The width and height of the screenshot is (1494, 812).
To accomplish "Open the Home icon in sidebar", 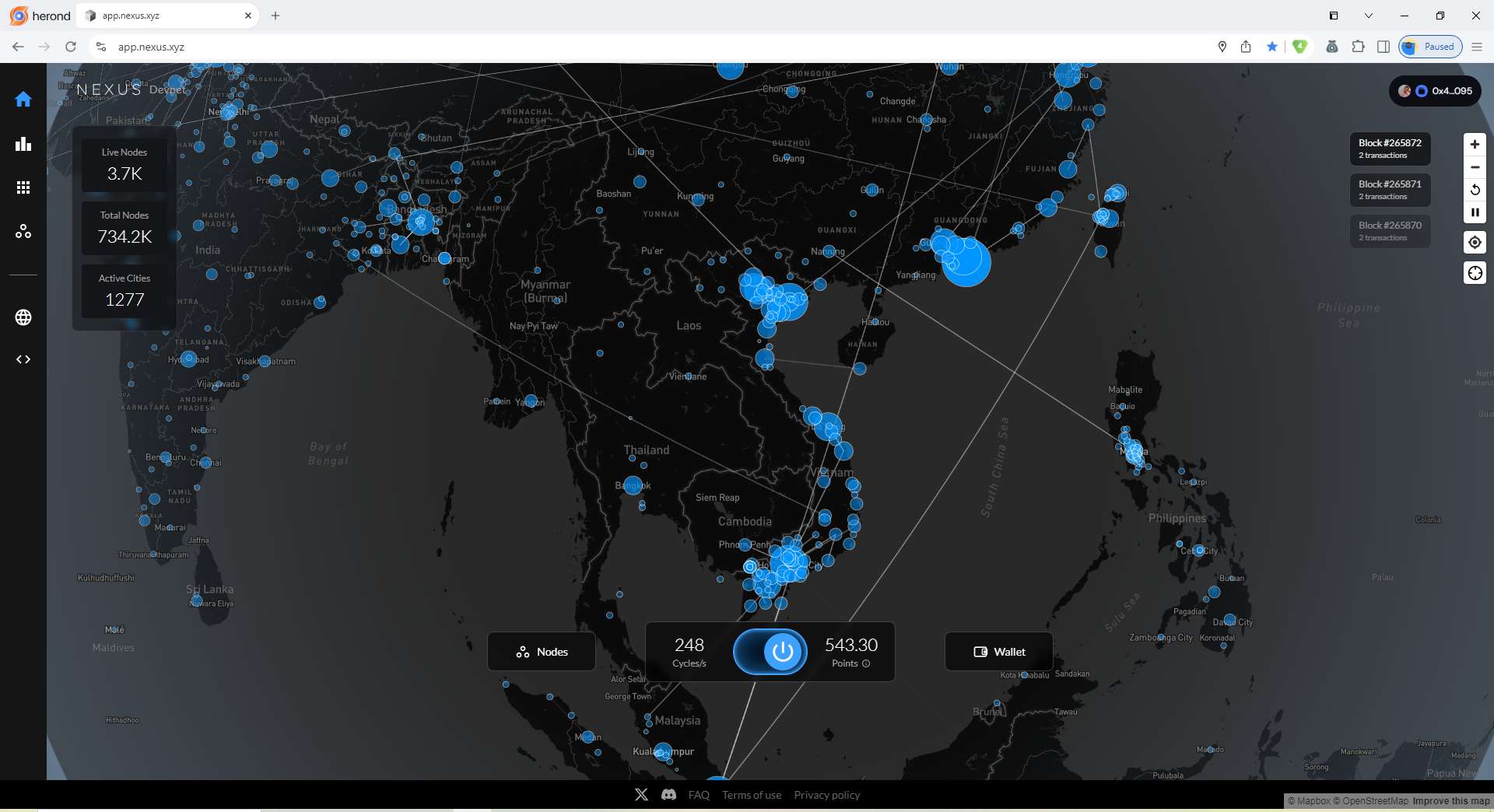I will [x=23, y=100].
